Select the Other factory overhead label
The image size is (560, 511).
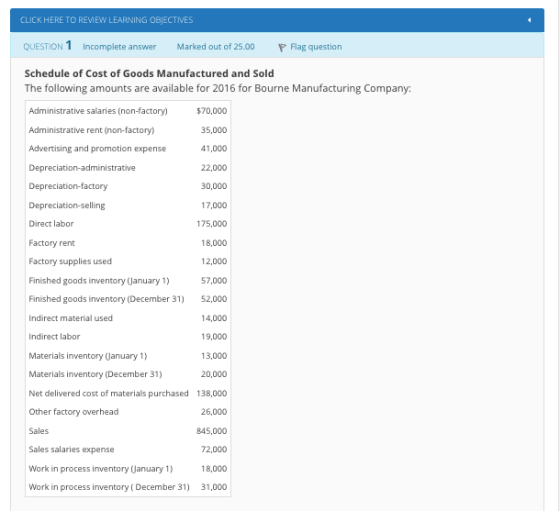(x=74, y=412)
